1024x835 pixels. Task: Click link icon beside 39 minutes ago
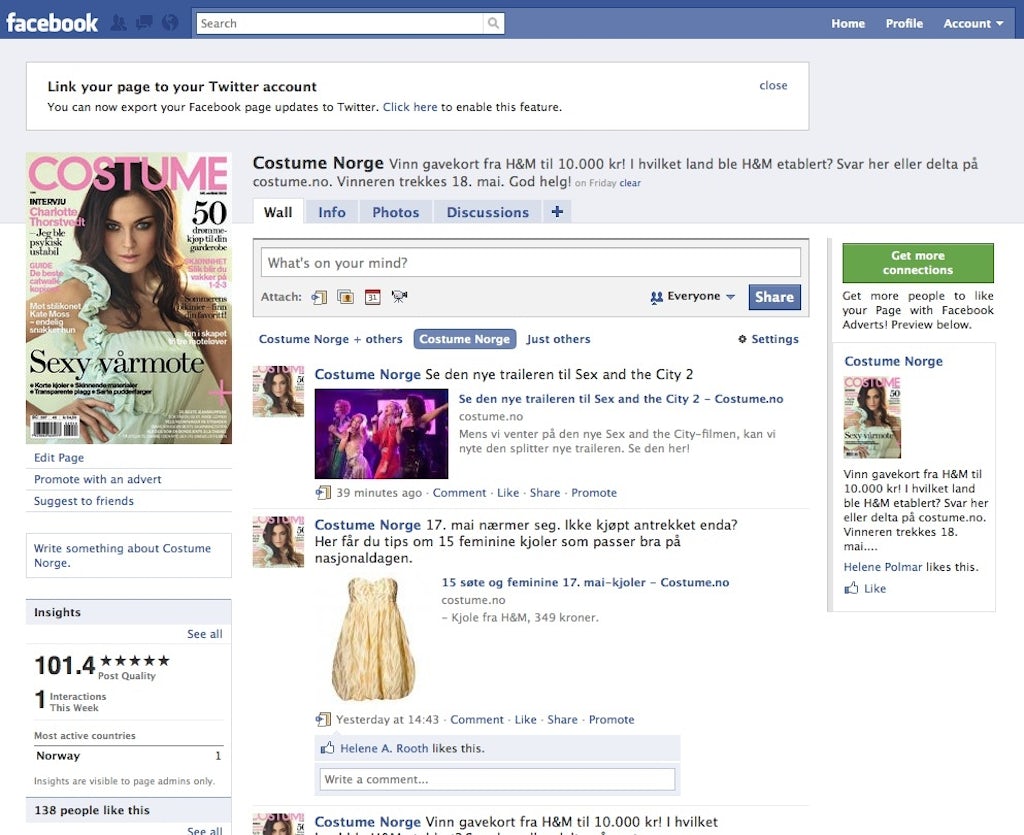323,492
